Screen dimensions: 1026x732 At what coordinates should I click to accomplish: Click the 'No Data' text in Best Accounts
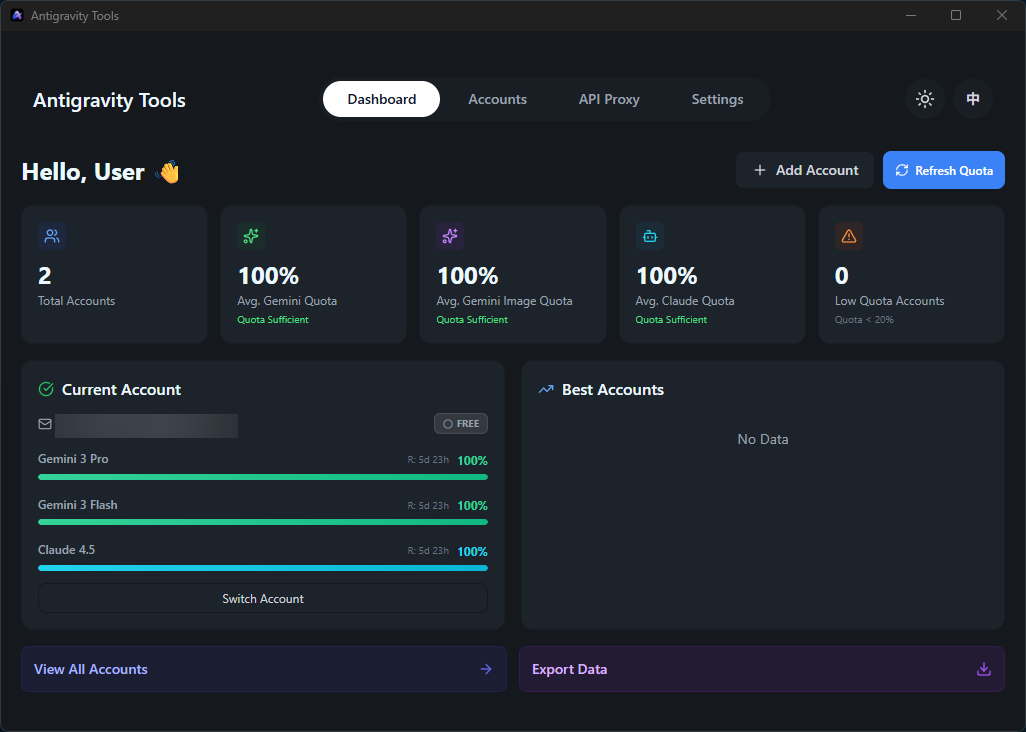763,440
